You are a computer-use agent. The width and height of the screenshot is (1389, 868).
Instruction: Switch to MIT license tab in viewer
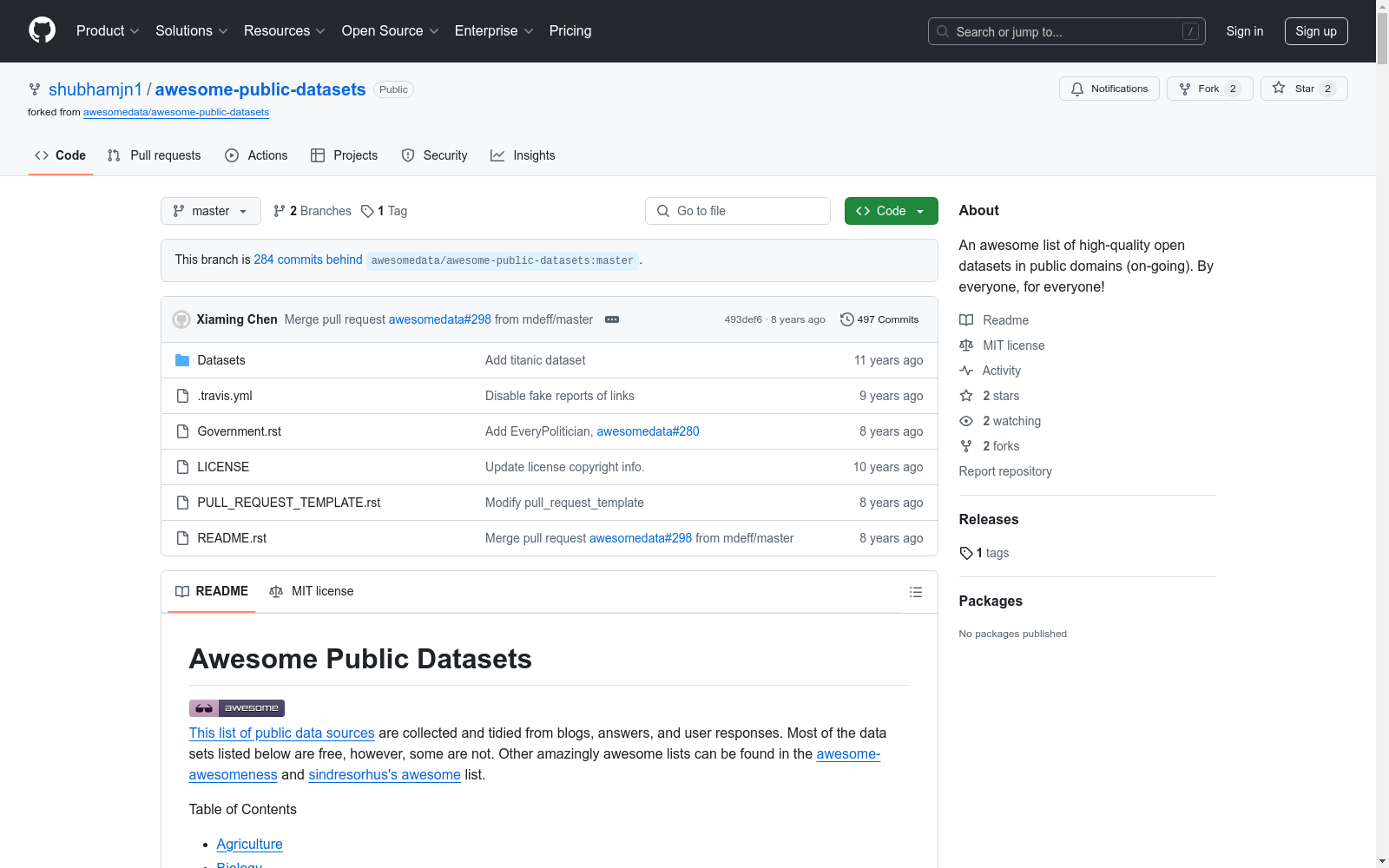312,591
